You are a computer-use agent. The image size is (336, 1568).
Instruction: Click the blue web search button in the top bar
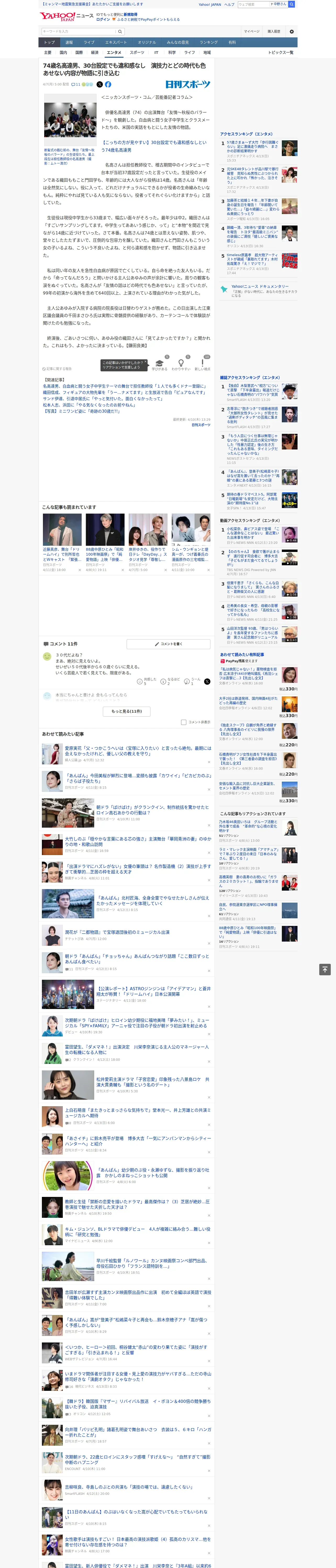pos(292,4)
